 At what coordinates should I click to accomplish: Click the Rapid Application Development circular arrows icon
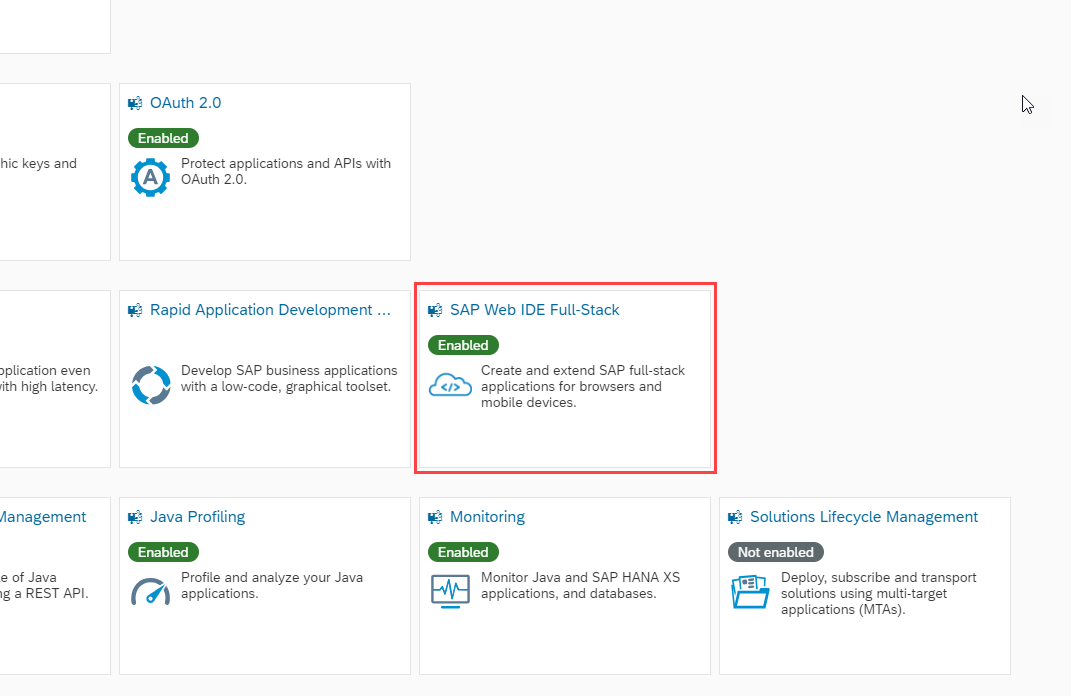pos(150,384)
